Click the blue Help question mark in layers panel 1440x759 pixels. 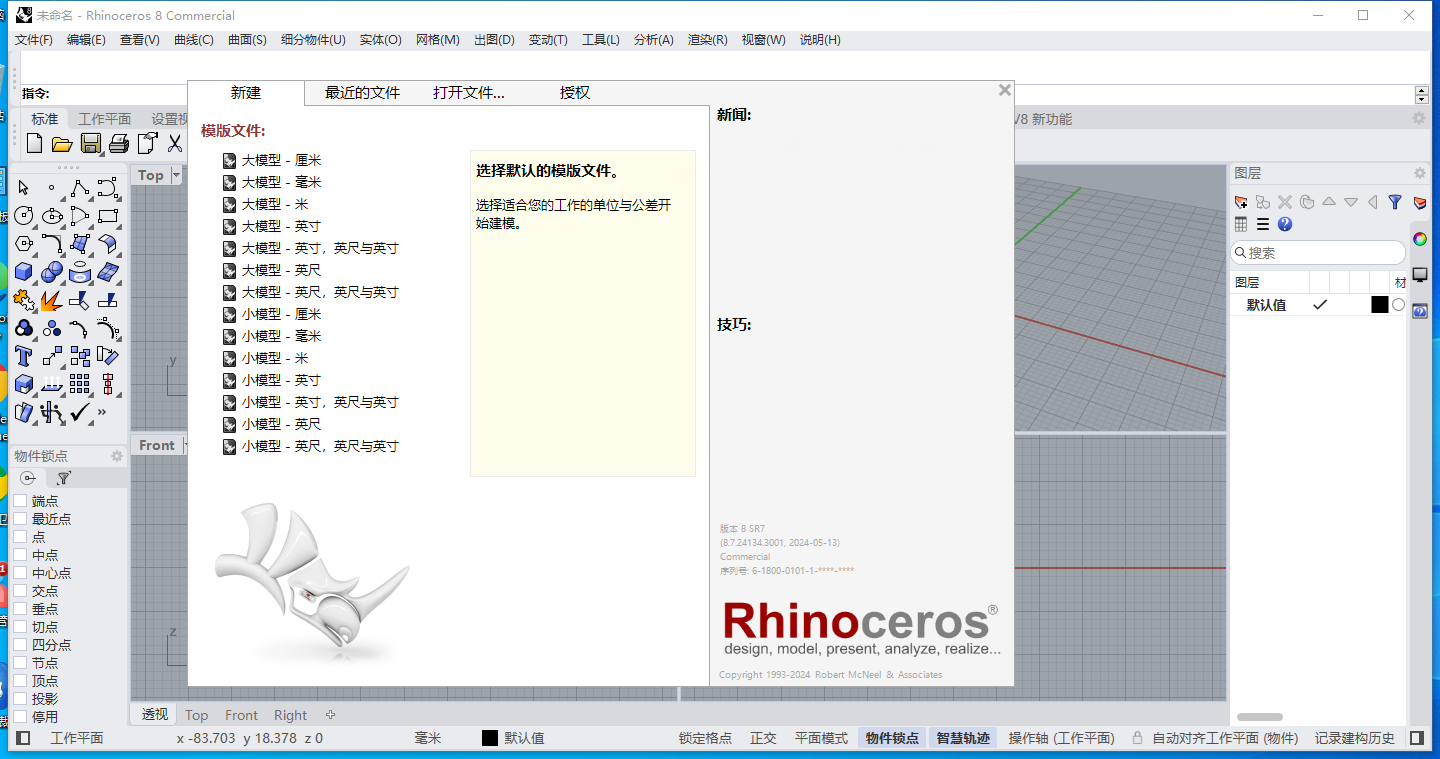click(1285, 225)
